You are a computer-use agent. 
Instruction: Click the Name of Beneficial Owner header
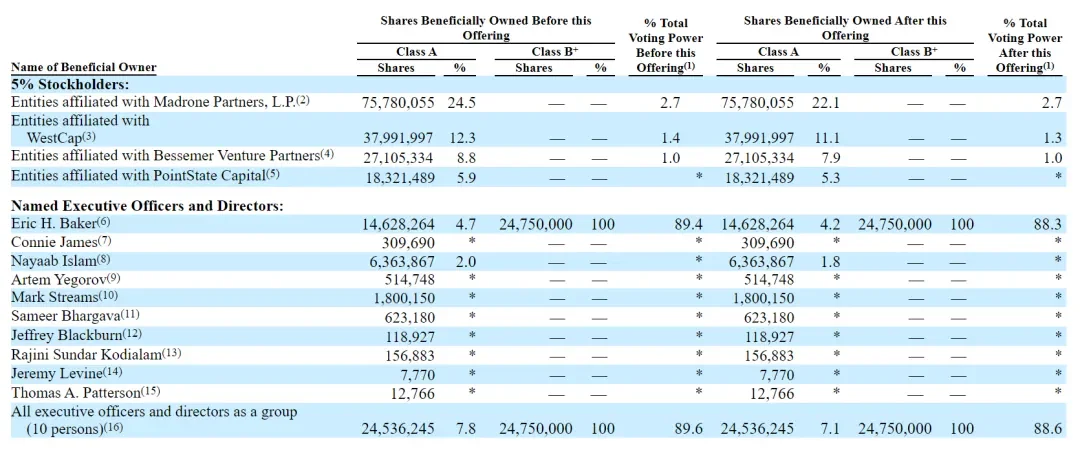tap(83, 68)
